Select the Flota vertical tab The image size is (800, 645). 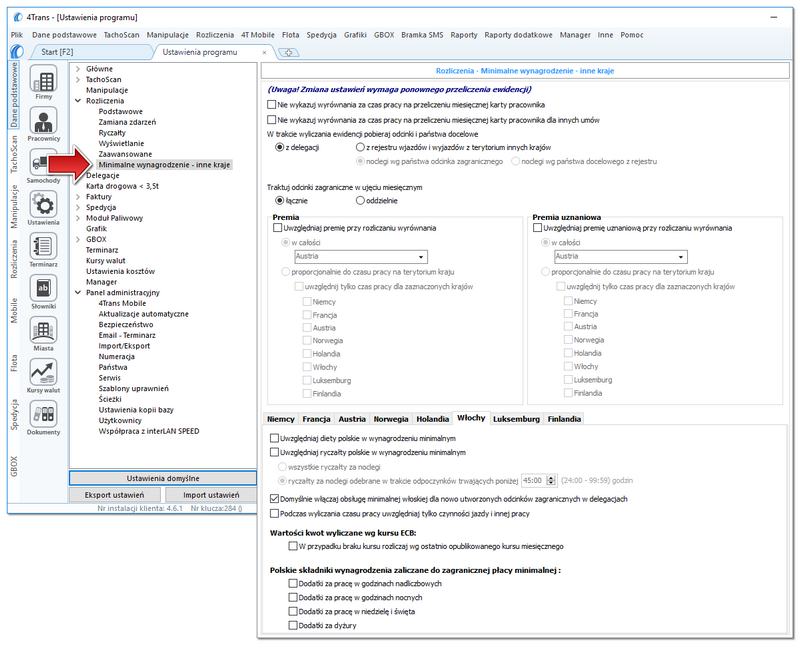[14, 363]
